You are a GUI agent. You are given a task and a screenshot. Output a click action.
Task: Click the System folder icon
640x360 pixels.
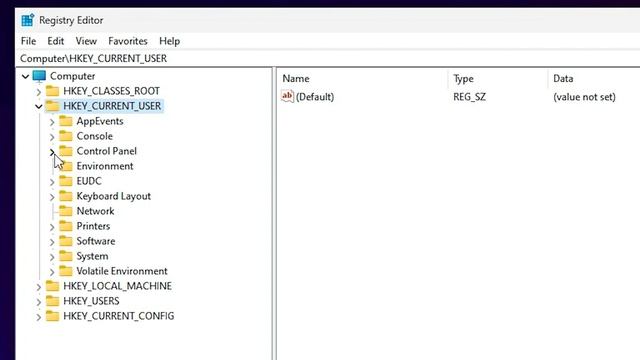(x=66, y=256)
